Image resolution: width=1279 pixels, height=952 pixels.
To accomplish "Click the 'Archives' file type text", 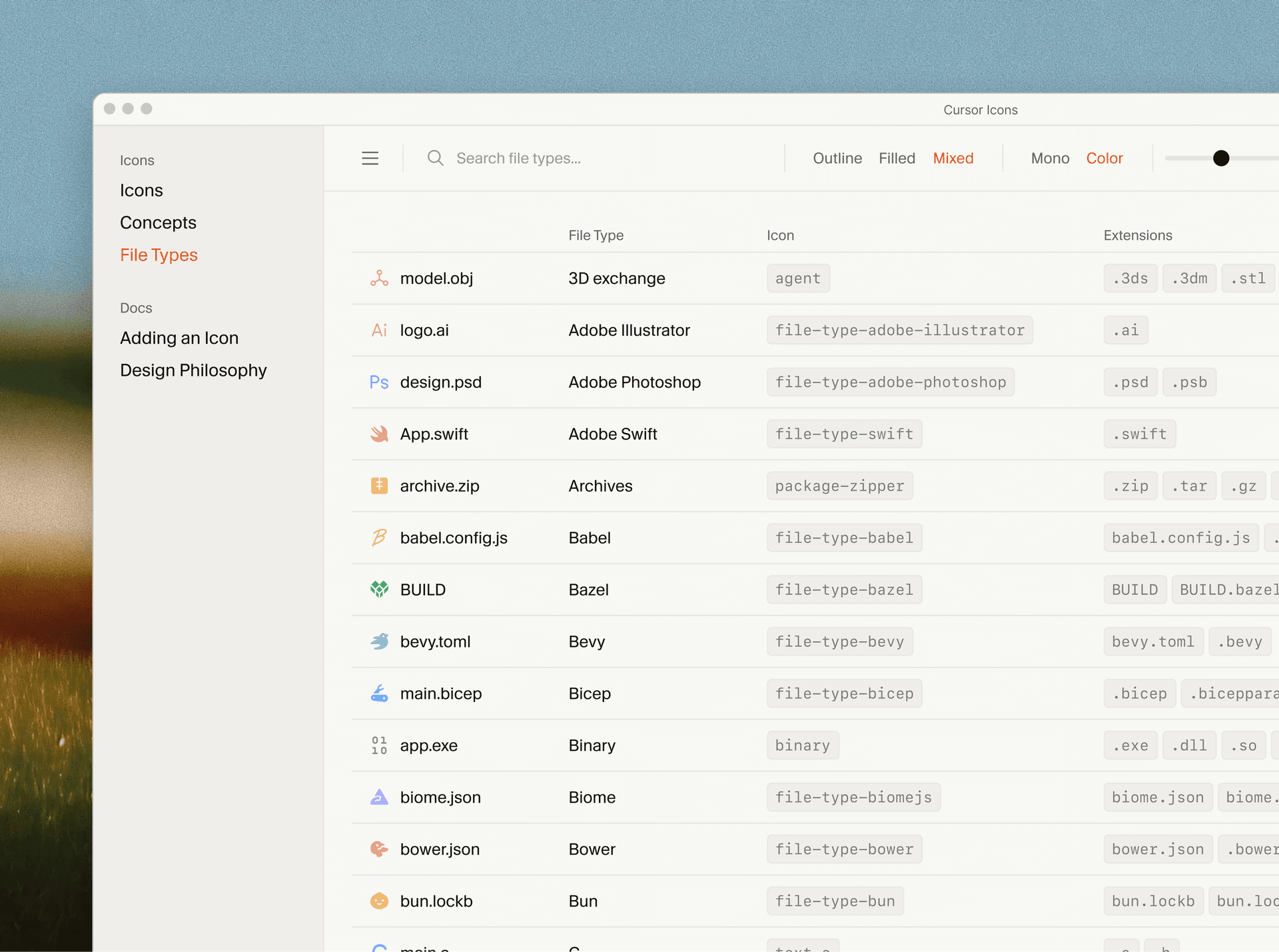I will pyautogui.click(x=600, y=486).
